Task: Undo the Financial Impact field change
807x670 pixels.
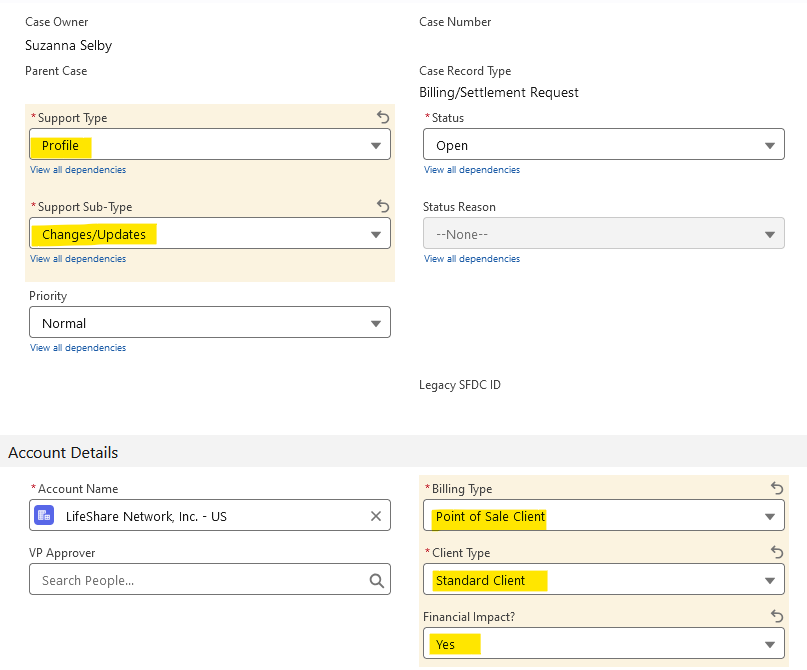Action: click(777, 617)
